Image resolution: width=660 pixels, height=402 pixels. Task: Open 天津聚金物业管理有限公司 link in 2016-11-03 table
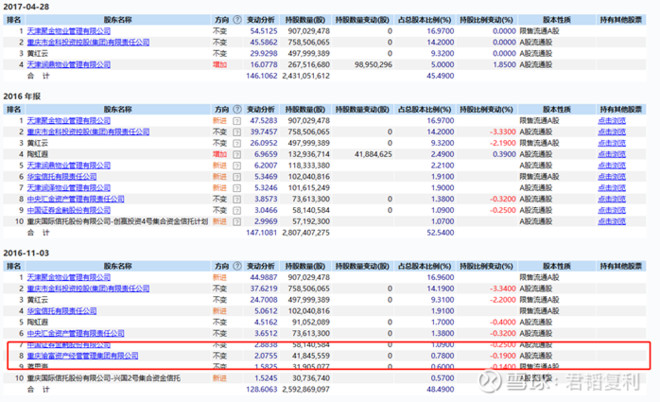[69, 277]
